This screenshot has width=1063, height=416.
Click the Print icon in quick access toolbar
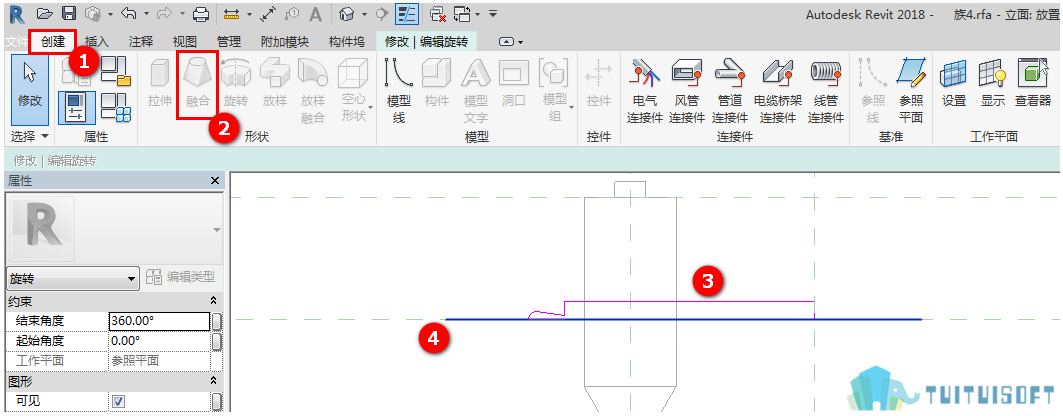(x=201, y=14)
